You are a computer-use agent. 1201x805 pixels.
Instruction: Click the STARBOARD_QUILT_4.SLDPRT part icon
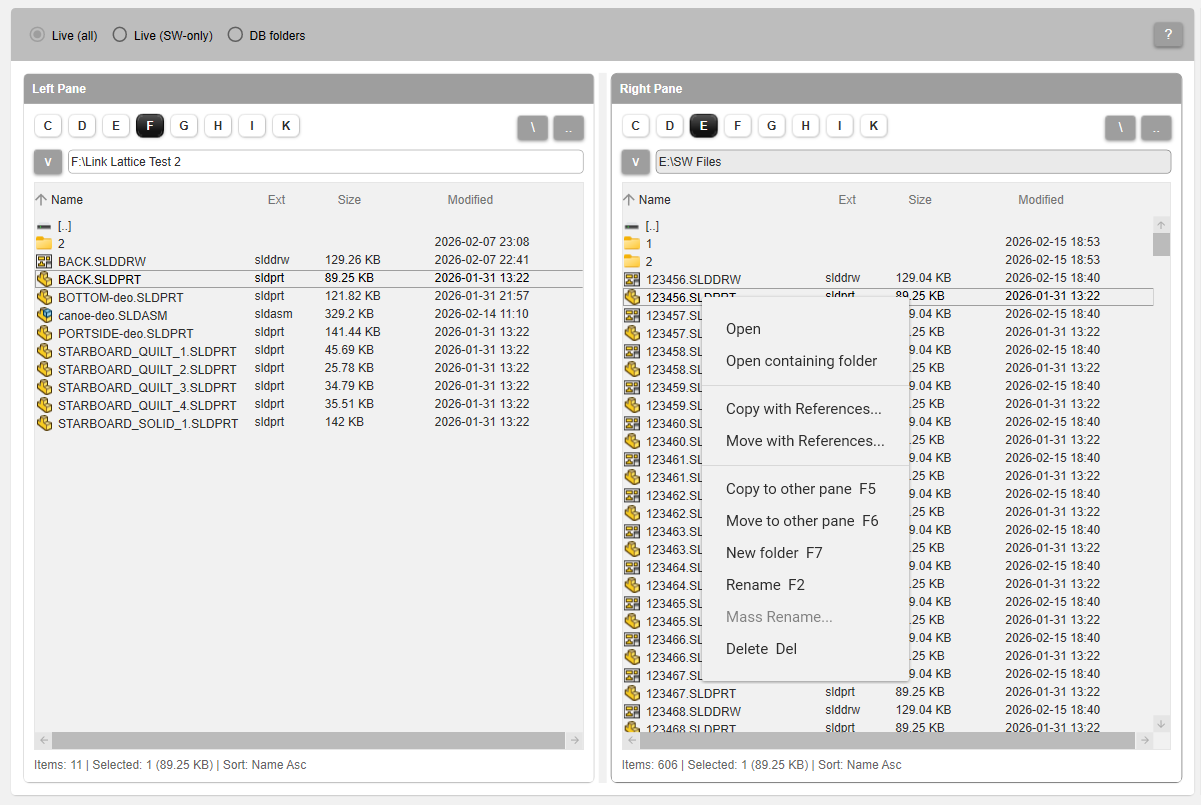[44, 405]
